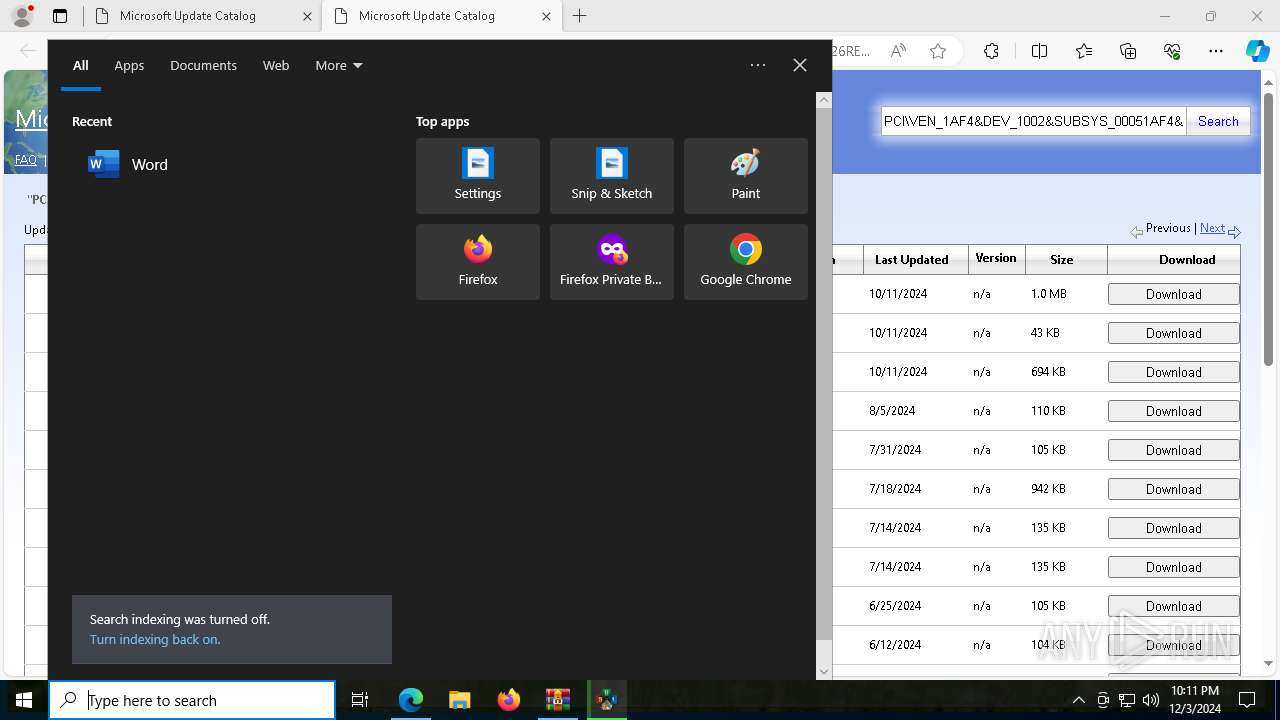Open Settings from Top apps
The width and height of the screenshot is (1280, 720).
478,176
